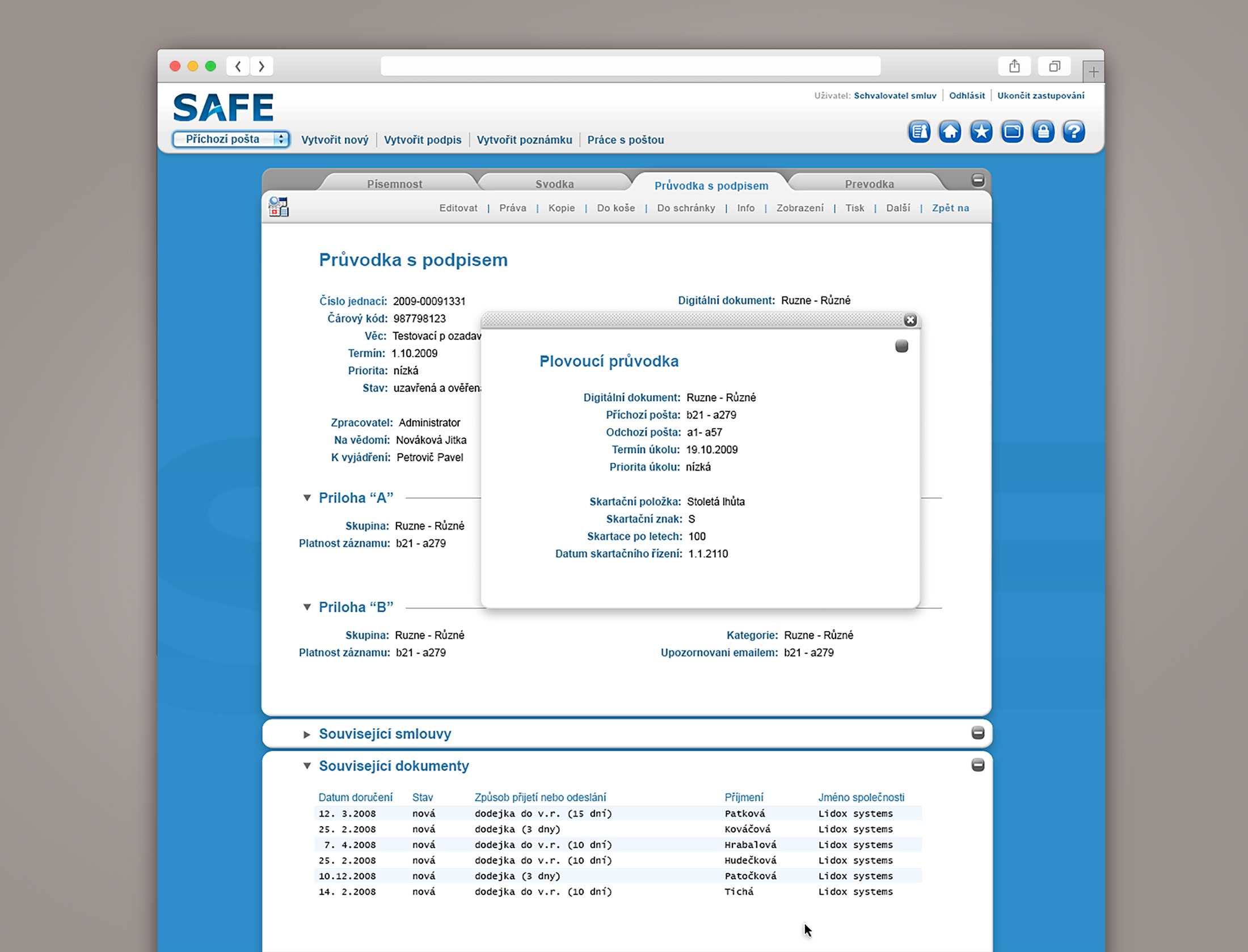
Task: Click Ukončit zastupování link
Action: (x=1041, y=95)
